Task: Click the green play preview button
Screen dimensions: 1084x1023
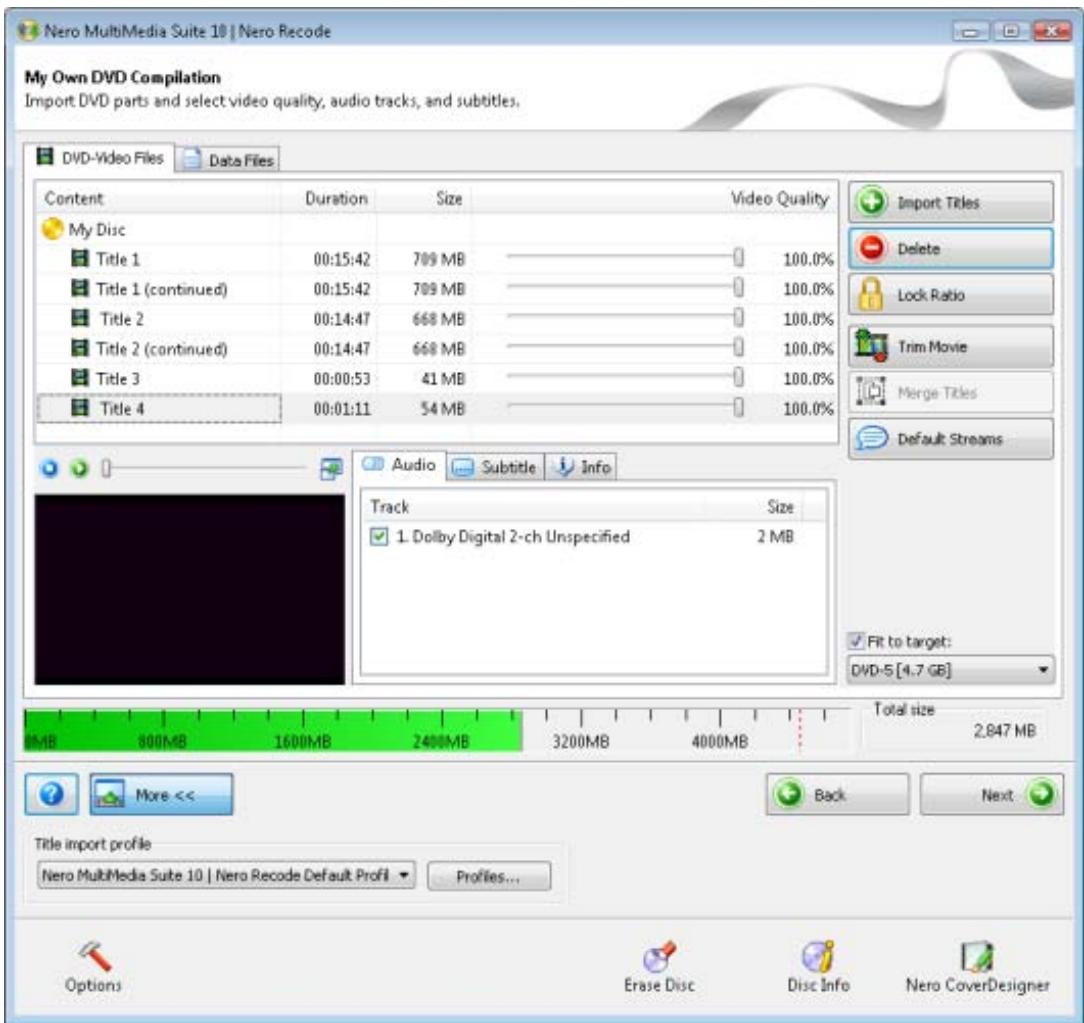Action: coord(80,468)
